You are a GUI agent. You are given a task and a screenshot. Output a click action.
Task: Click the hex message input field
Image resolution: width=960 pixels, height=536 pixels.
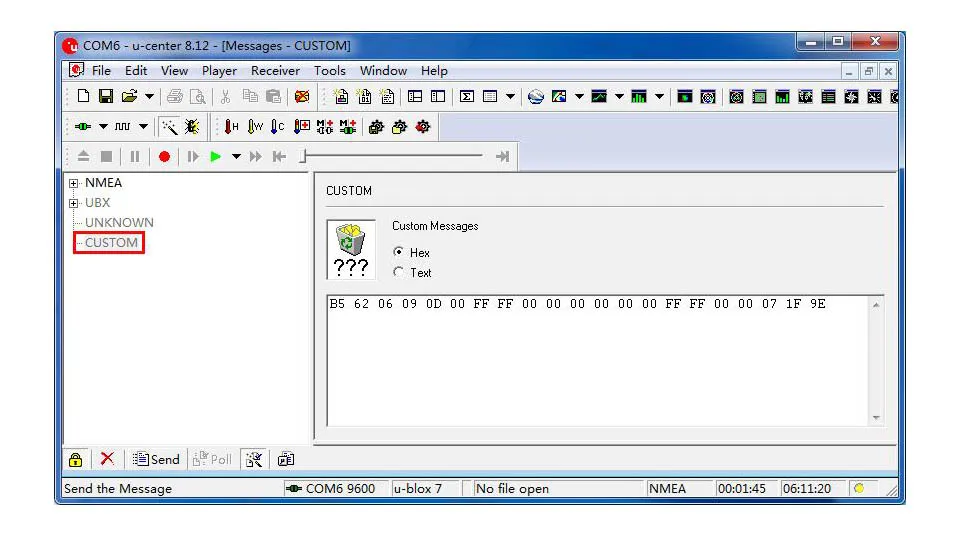[598, 361]
